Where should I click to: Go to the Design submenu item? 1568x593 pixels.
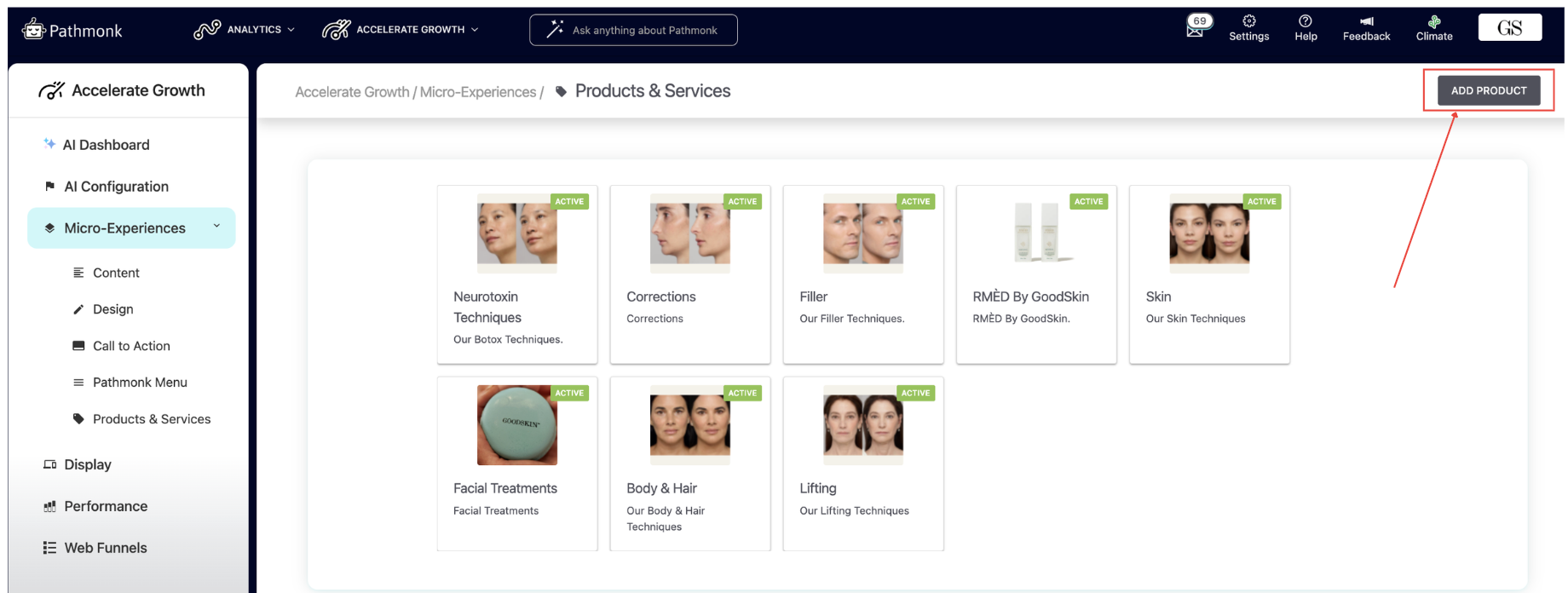[x=112, y=309]
